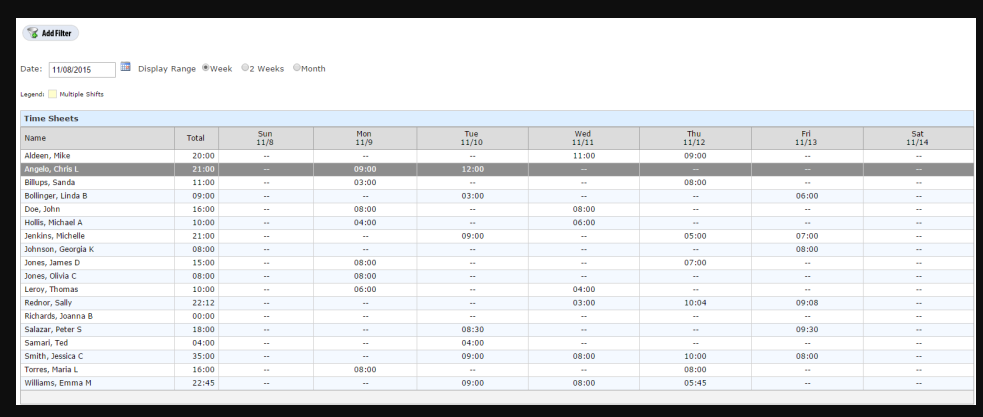Select the Week display range
This screenshot has height=417, width=983.
pos(206,68)
